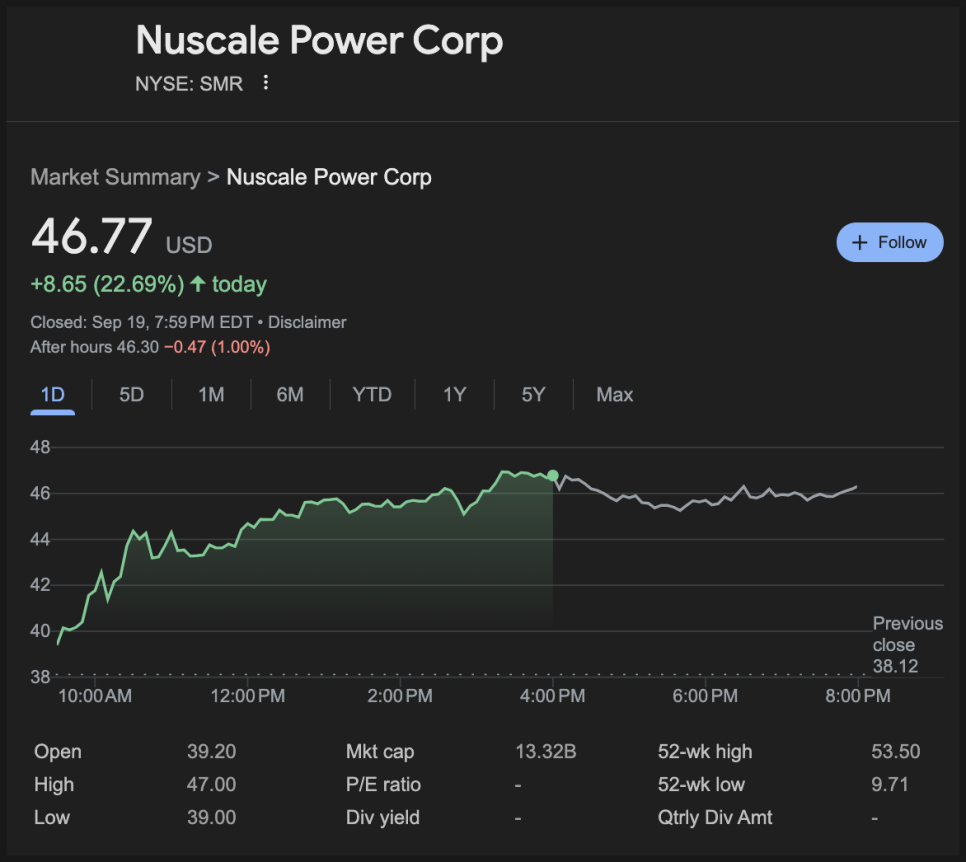Click the green closing-price dot on the chart
This screenshot has height=862, width=966.
[553, 476]
